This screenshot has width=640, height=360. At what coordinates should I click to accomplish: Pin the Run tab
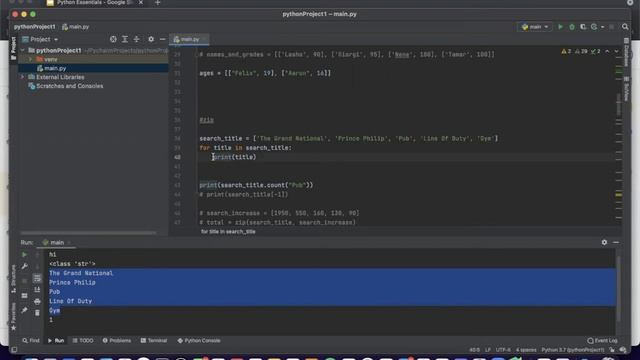(x=24, y=310)
